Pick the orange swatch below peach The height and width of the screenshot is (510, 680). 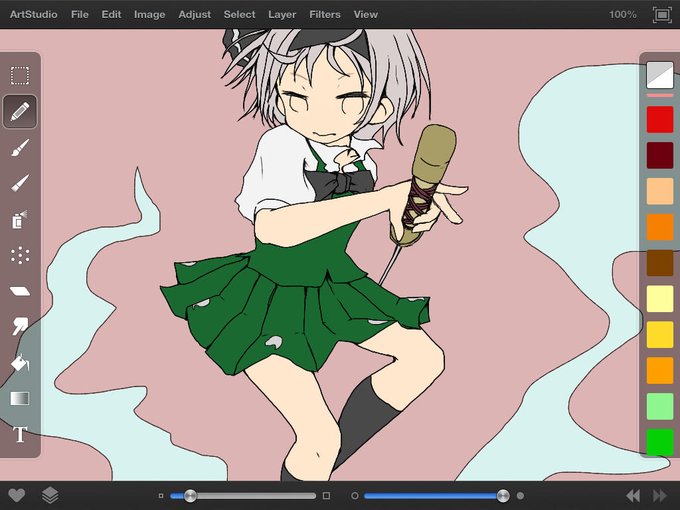(660, 227)
